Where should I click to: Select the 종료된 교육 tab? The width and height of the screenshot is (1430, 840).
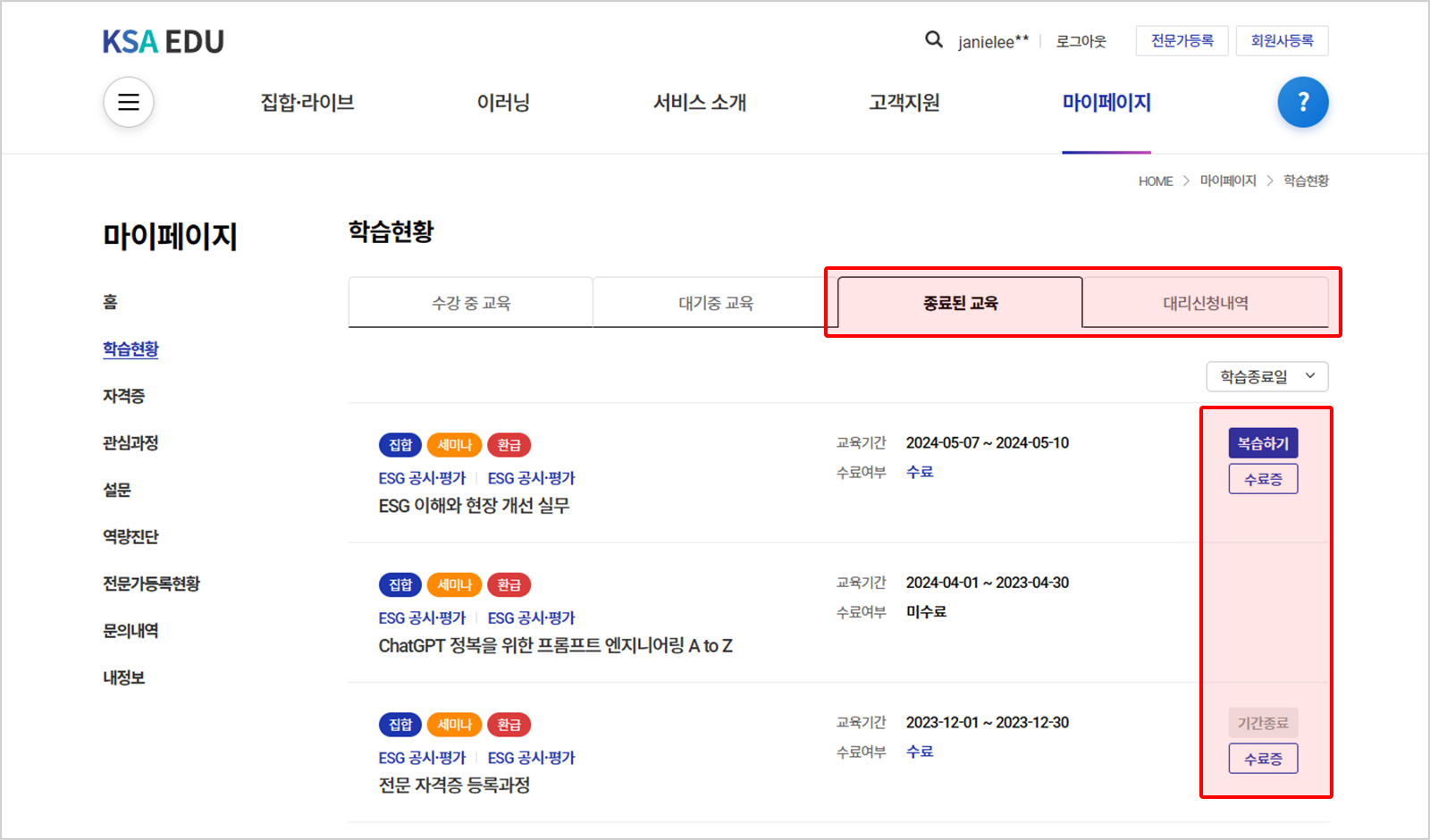coord(961,303)
